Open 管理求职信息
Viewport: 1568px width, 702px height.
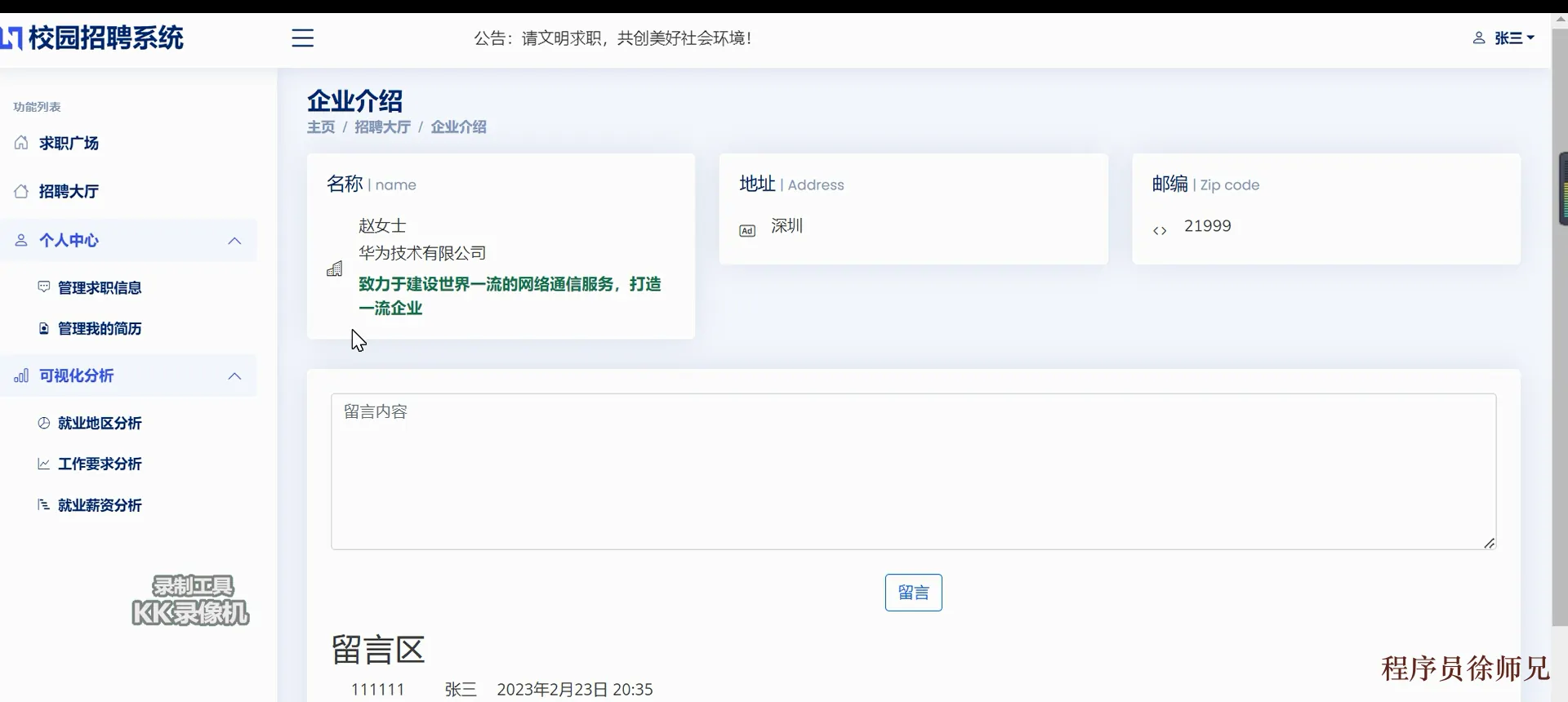click(x=100, y=288)
